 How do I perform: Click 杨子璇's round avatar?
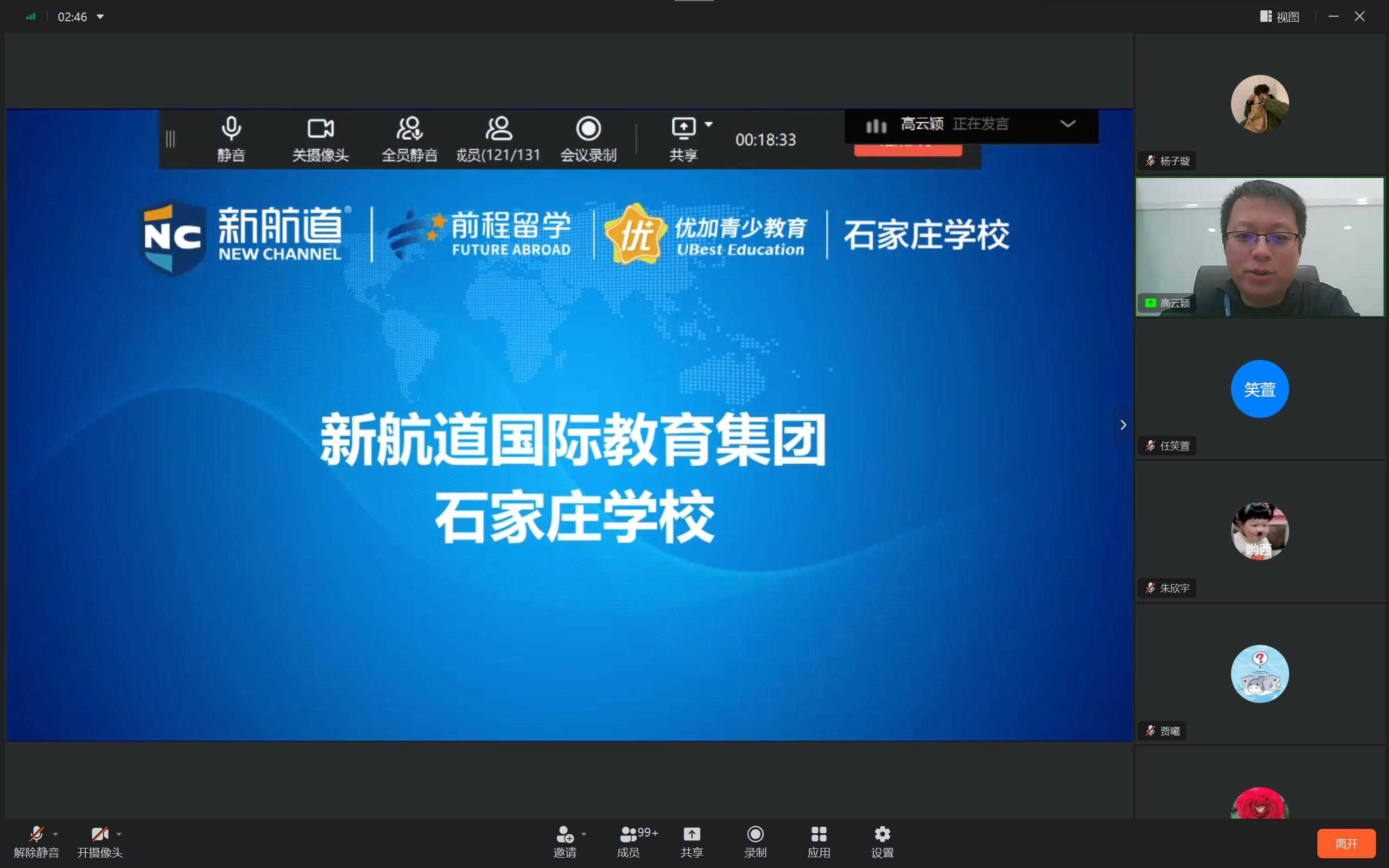[1260, 104]
